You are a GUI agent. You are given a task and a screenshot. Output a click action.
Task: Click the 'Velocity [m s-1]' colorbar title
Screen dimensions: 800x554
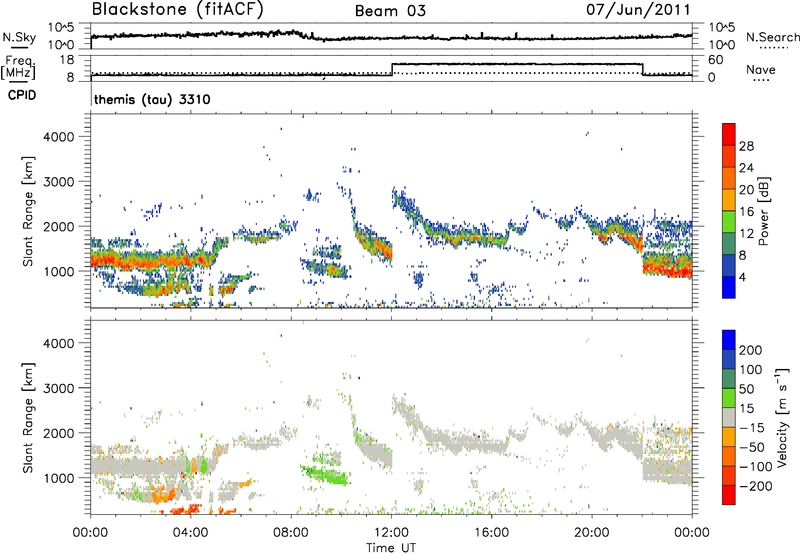coord(781,417)
